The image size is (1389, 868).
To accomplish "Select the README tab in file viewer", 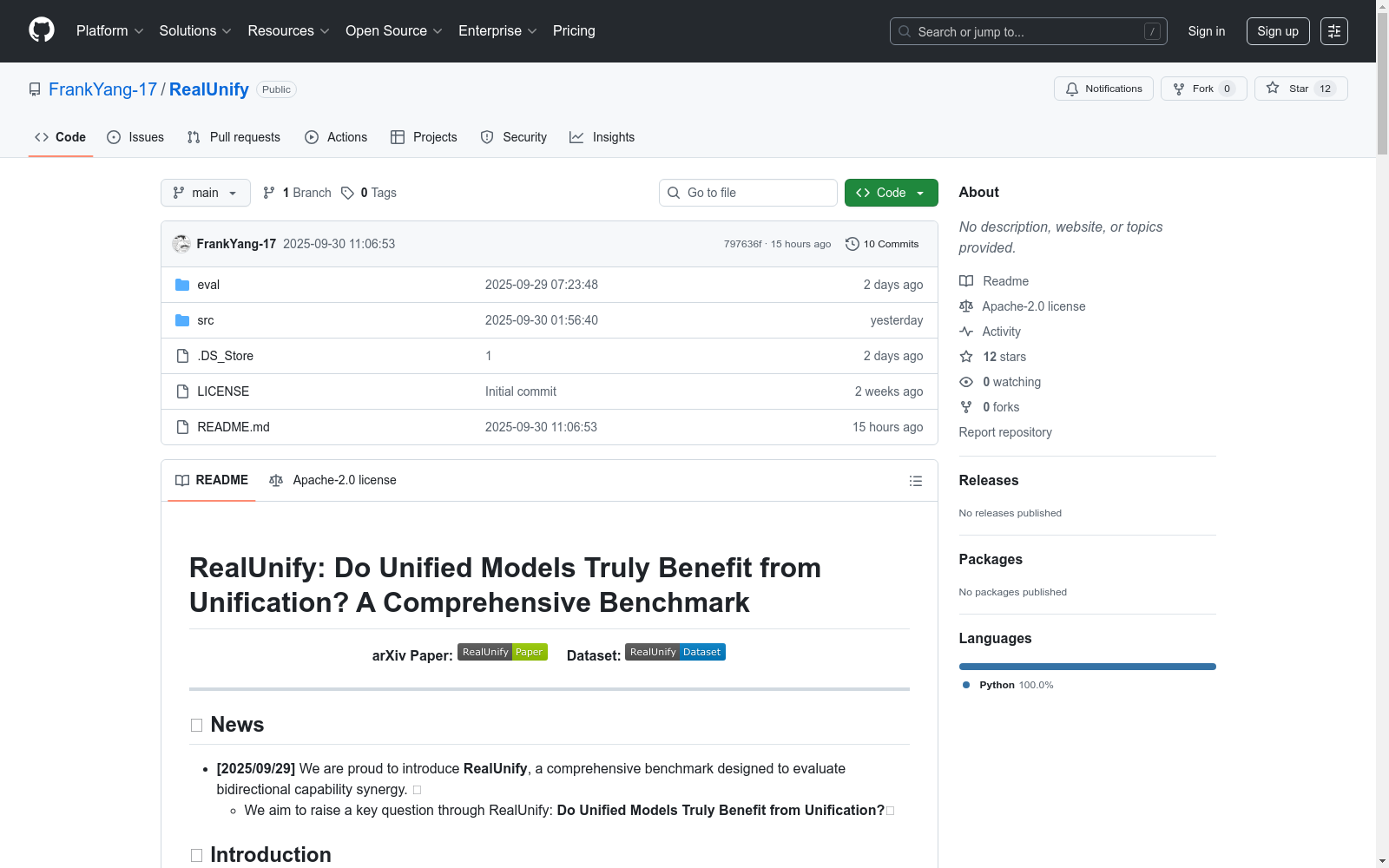I will [x=212, y=480].
